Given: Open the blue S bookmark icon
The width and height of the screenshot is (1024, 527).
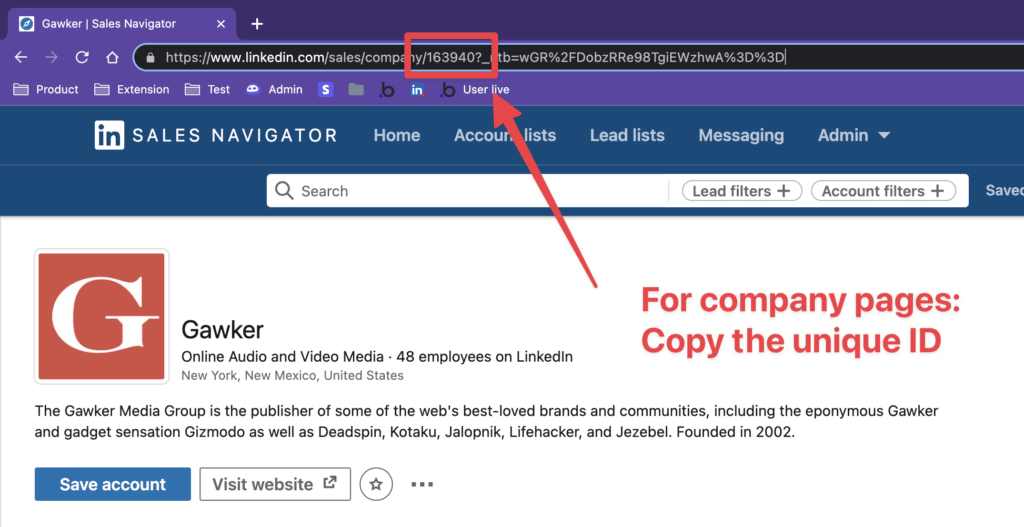Looking at the screenshot, I should 325,89.
